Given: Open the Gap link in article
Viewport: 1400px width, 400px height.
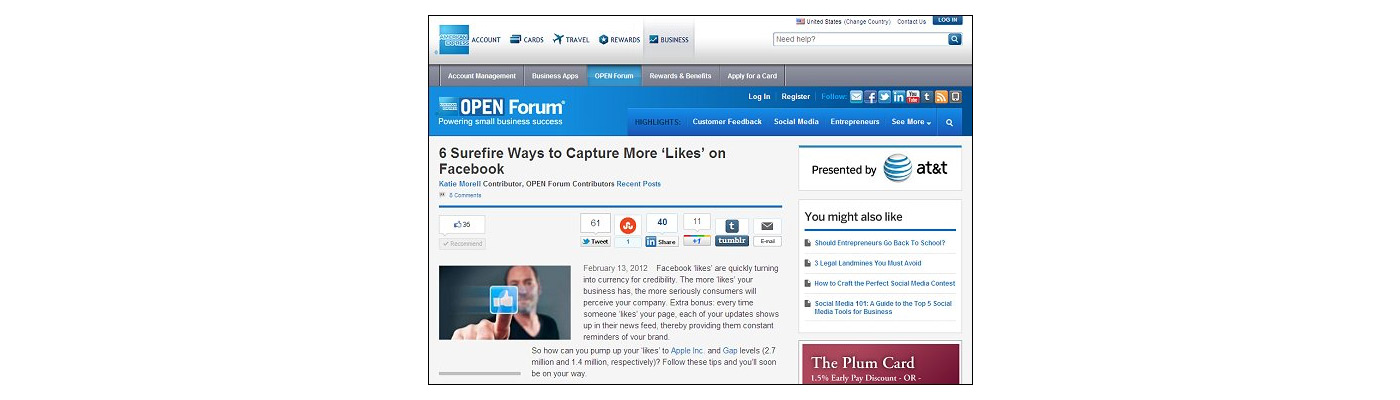Looking at the screenshot, I should point(730,351).
